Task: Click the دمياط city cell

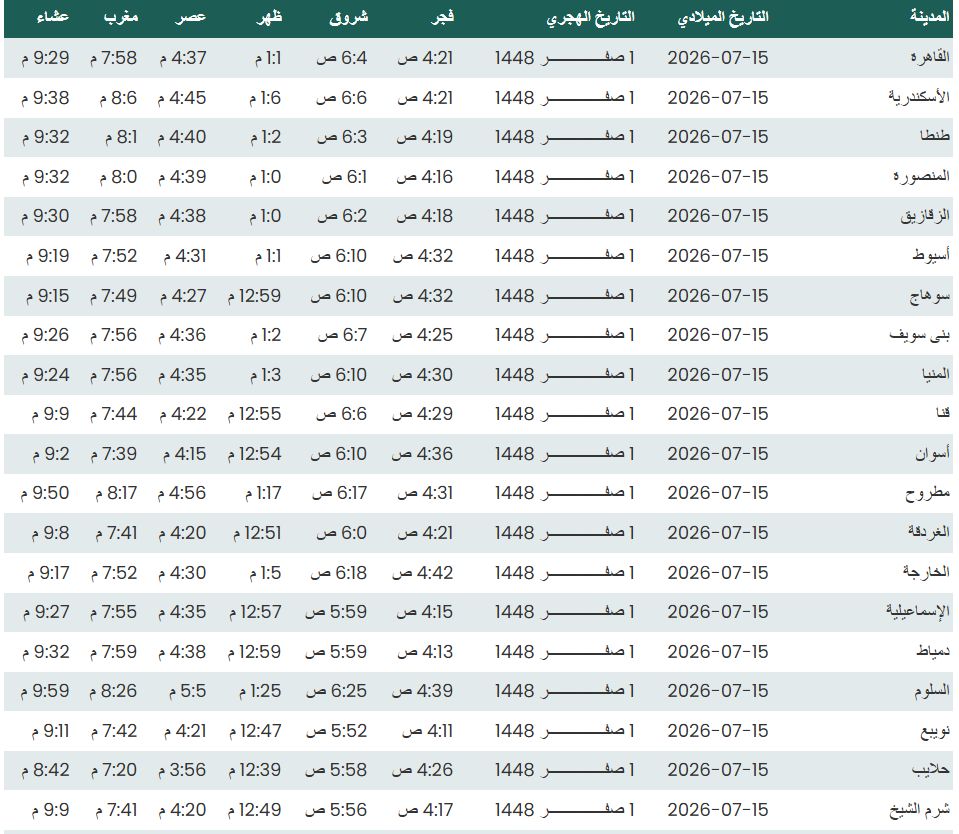Action: 933,652
